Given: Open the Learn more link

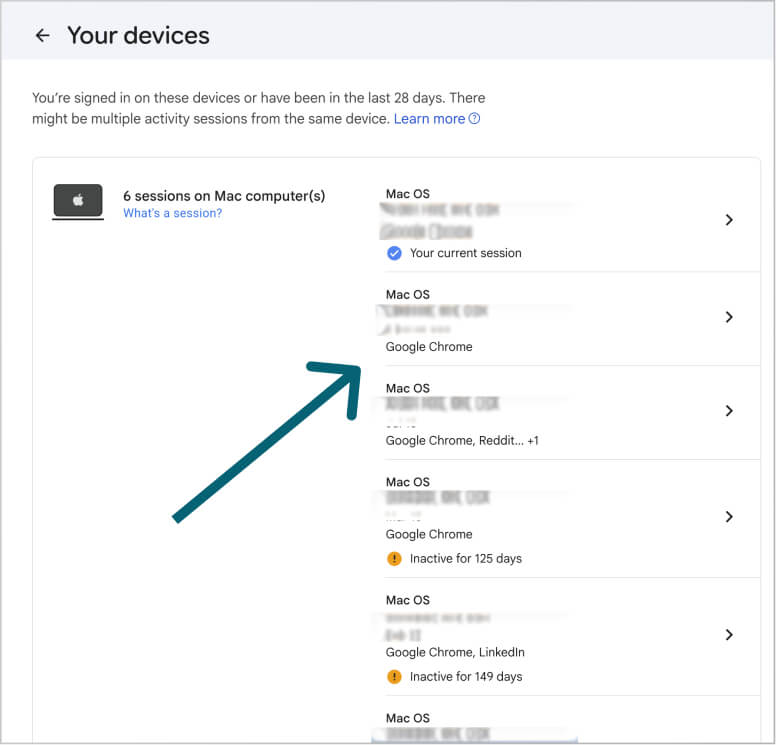Looking at the screenshot, I should 429,119.
